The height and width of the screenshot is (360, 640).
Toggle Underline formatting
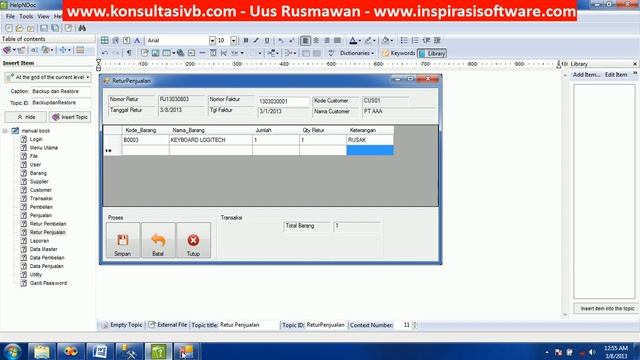[267, 40]
